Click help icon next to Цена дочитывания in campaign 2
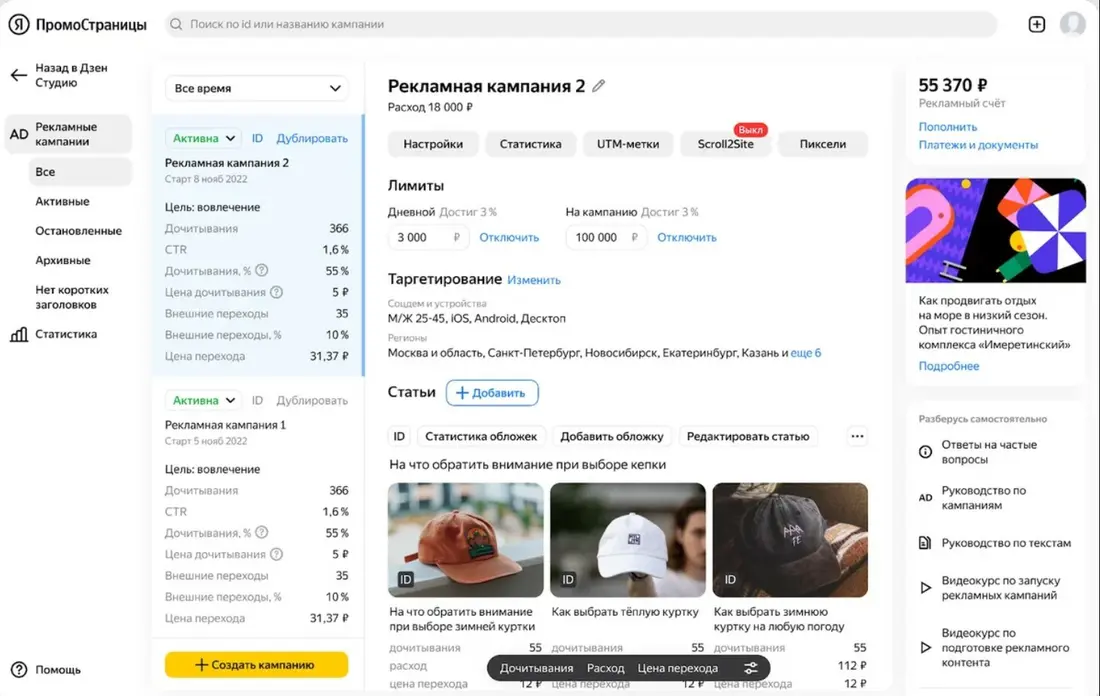 (x=276, y=292)
